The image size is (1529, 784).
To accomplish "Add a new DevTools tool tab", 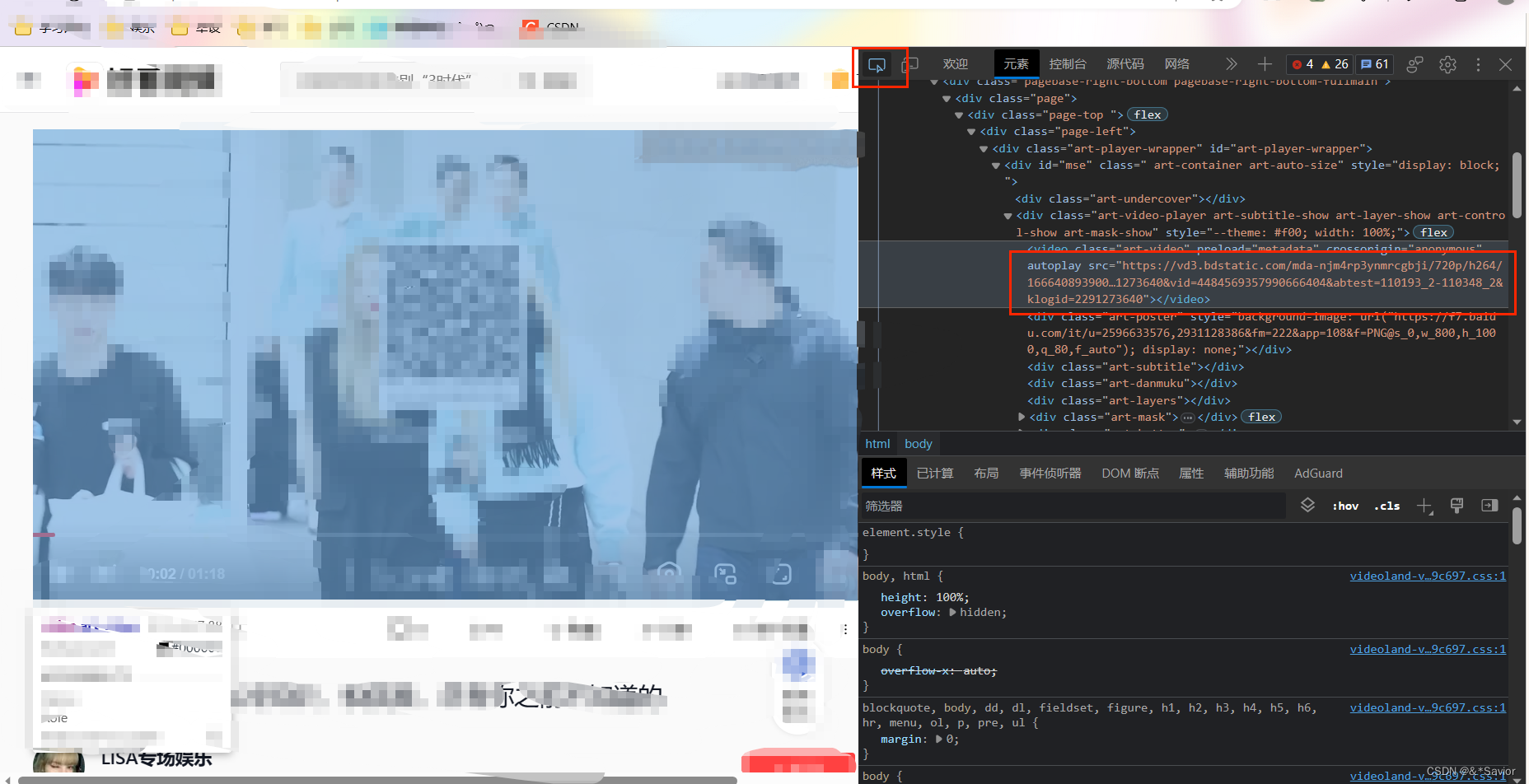I will 1265,64.
